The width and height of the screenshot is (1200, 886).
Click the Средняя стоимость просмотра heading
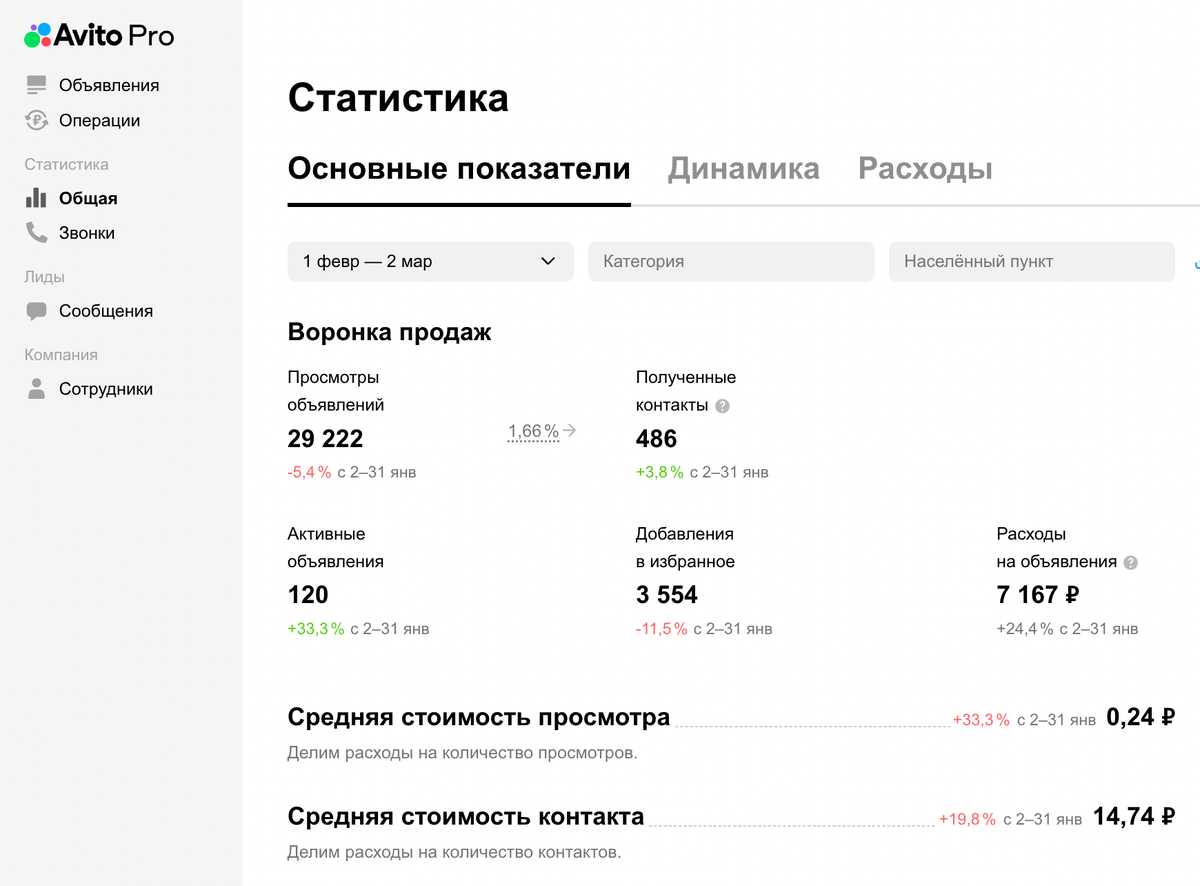[x=479, y=717]
